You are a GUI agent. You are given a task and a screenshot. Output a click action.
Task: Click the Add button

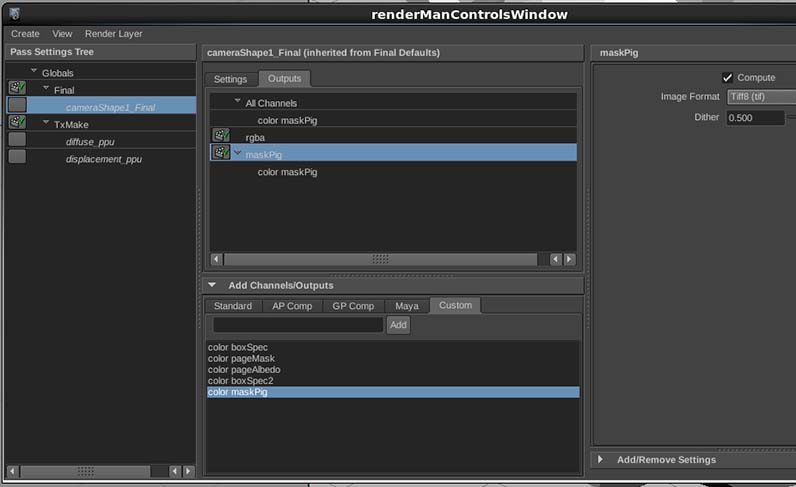coord(399,325)
